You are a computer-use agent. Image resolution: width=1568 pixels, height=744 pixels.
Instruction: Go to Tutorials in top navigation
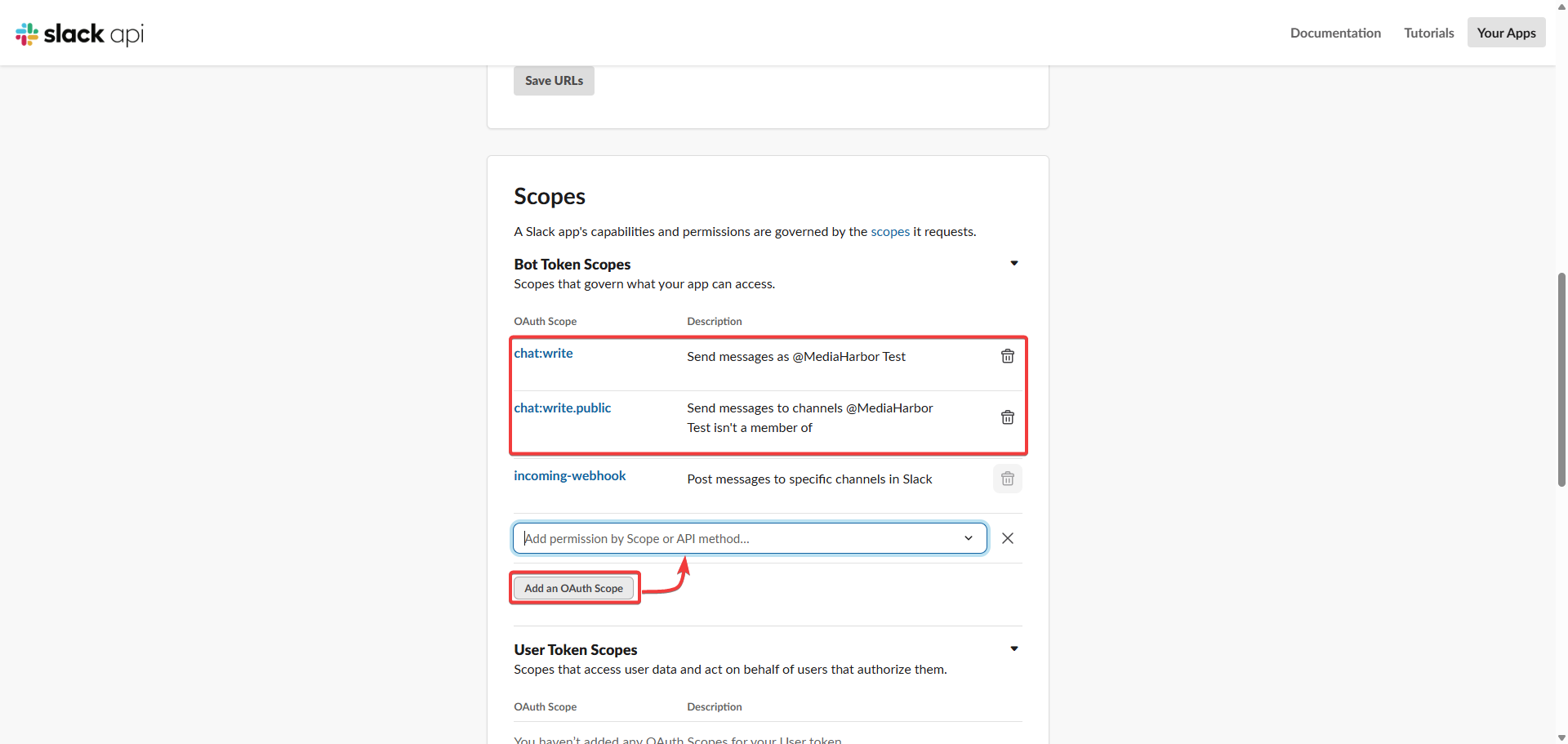(x=1428, y=33)
